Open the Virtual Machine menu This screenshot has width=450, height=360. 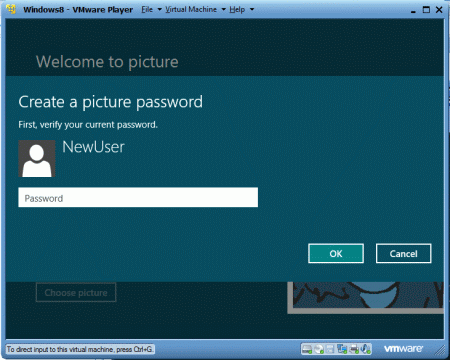tap(195, 9)
